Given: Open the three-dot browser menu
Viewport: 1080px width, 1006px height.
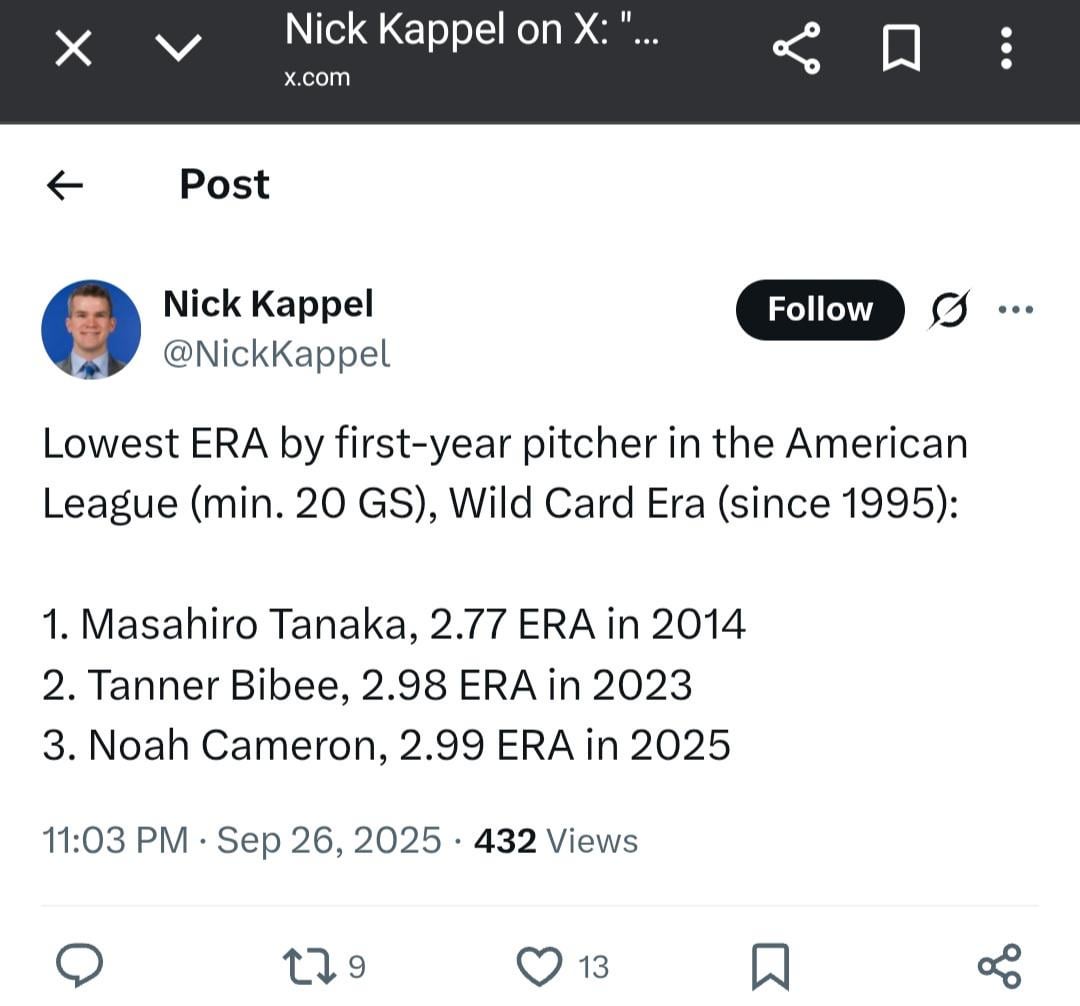Looking at the screenshot, I should point(1006,47).
